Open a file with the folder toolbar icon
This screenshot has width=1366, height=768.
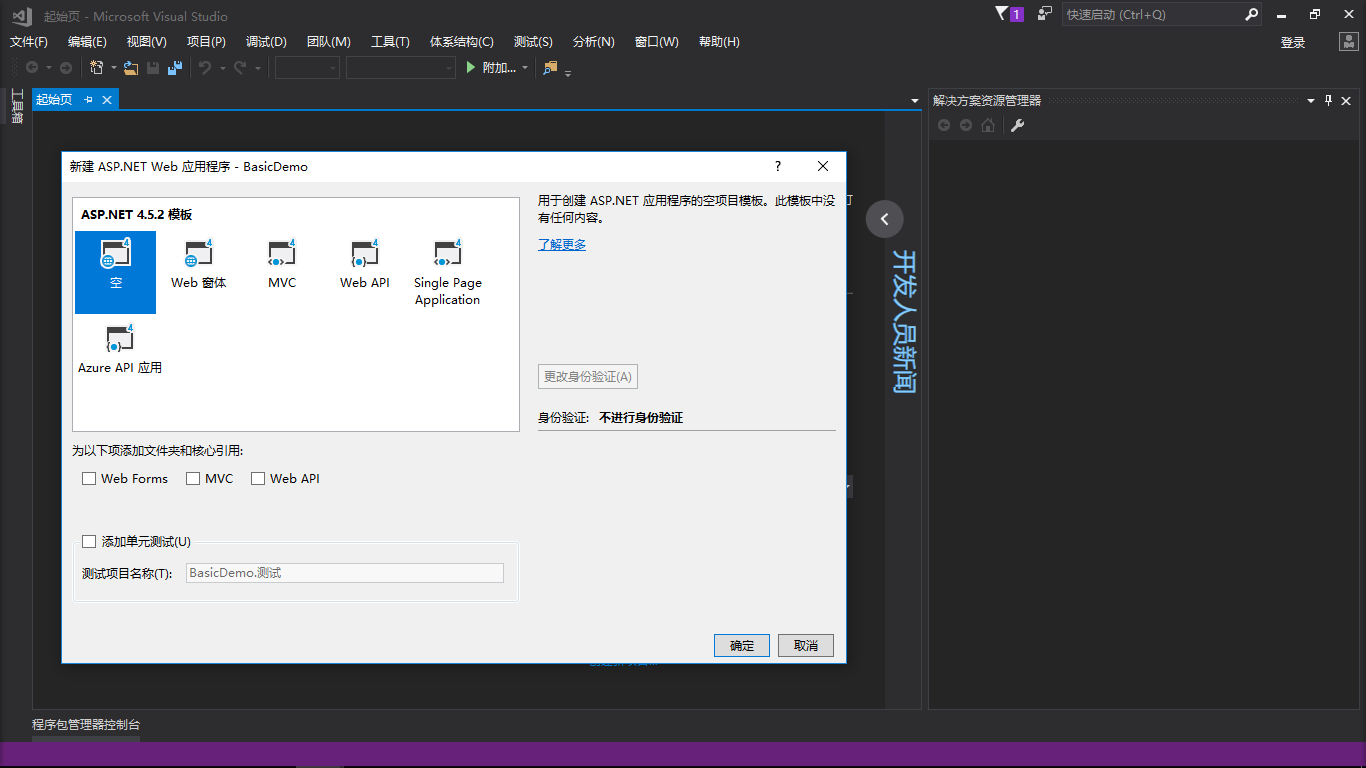tap(131, 68)
